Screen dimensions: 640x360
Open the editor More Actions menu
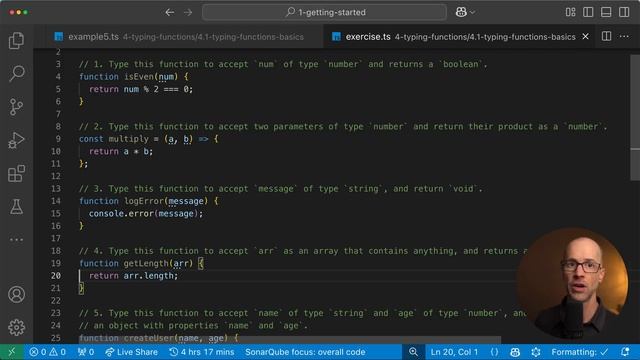click(624, 36)
